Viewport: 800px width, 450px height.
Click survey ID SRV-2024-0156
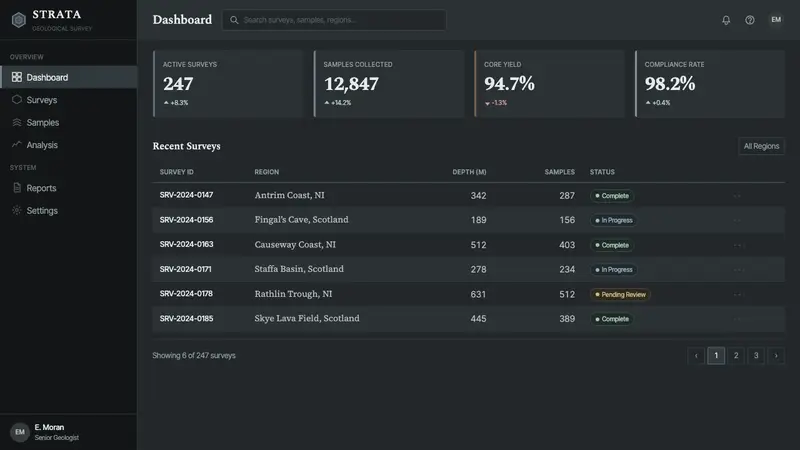pyautogui.click(x=186, y=220)
